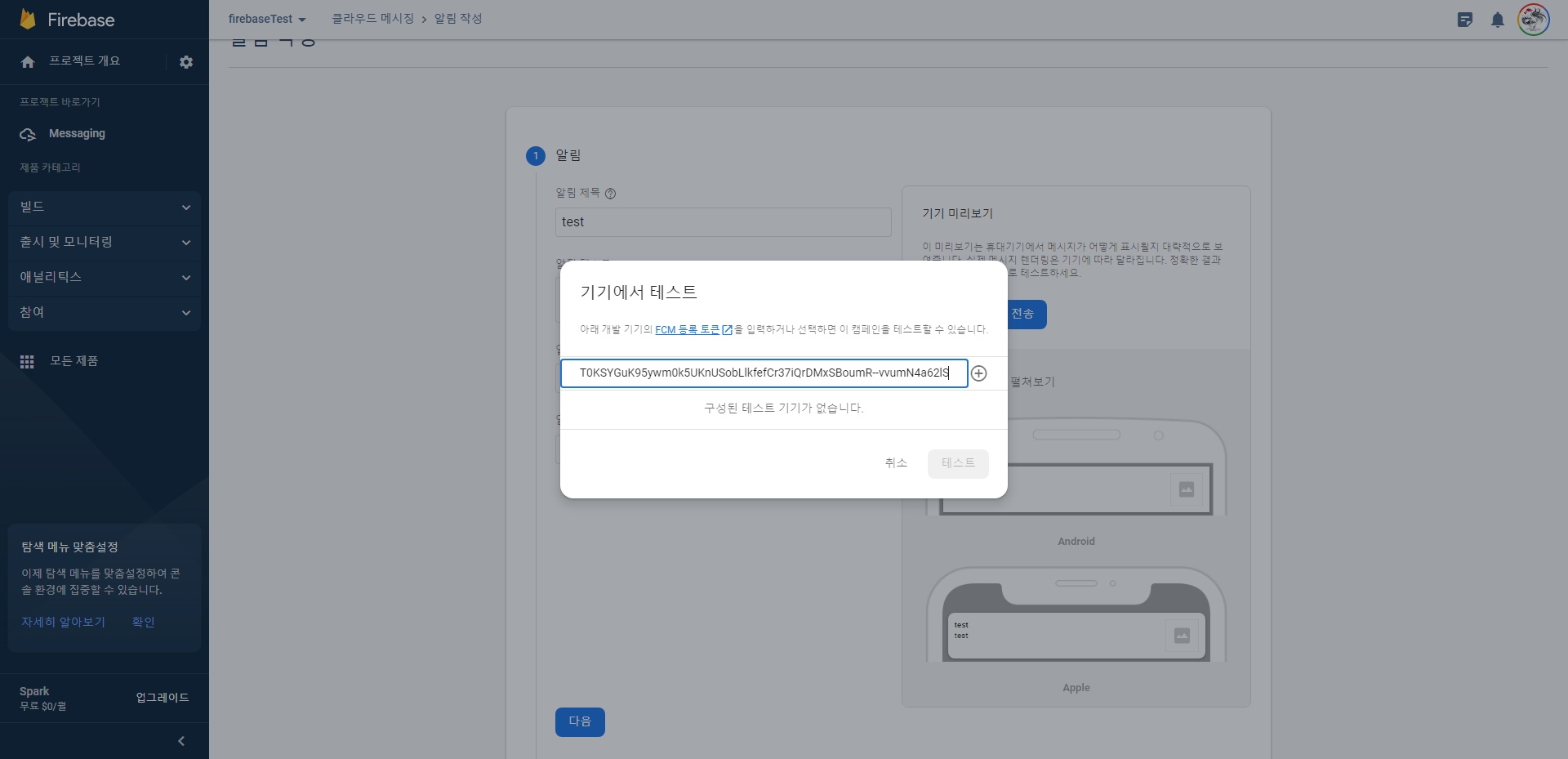Click the 다음 button
Screen dimensions: 1568x759
coord(580,722)
